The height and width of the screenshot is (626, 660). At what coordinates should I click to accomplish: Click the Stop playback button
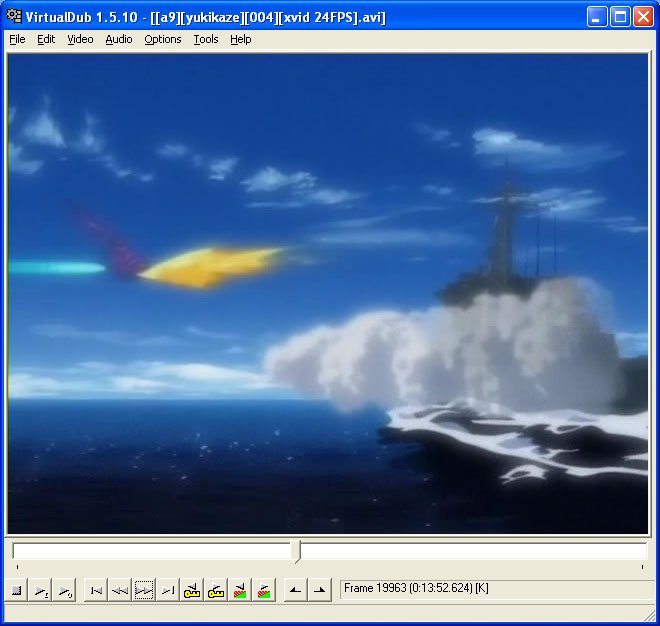tap(16, 591)
